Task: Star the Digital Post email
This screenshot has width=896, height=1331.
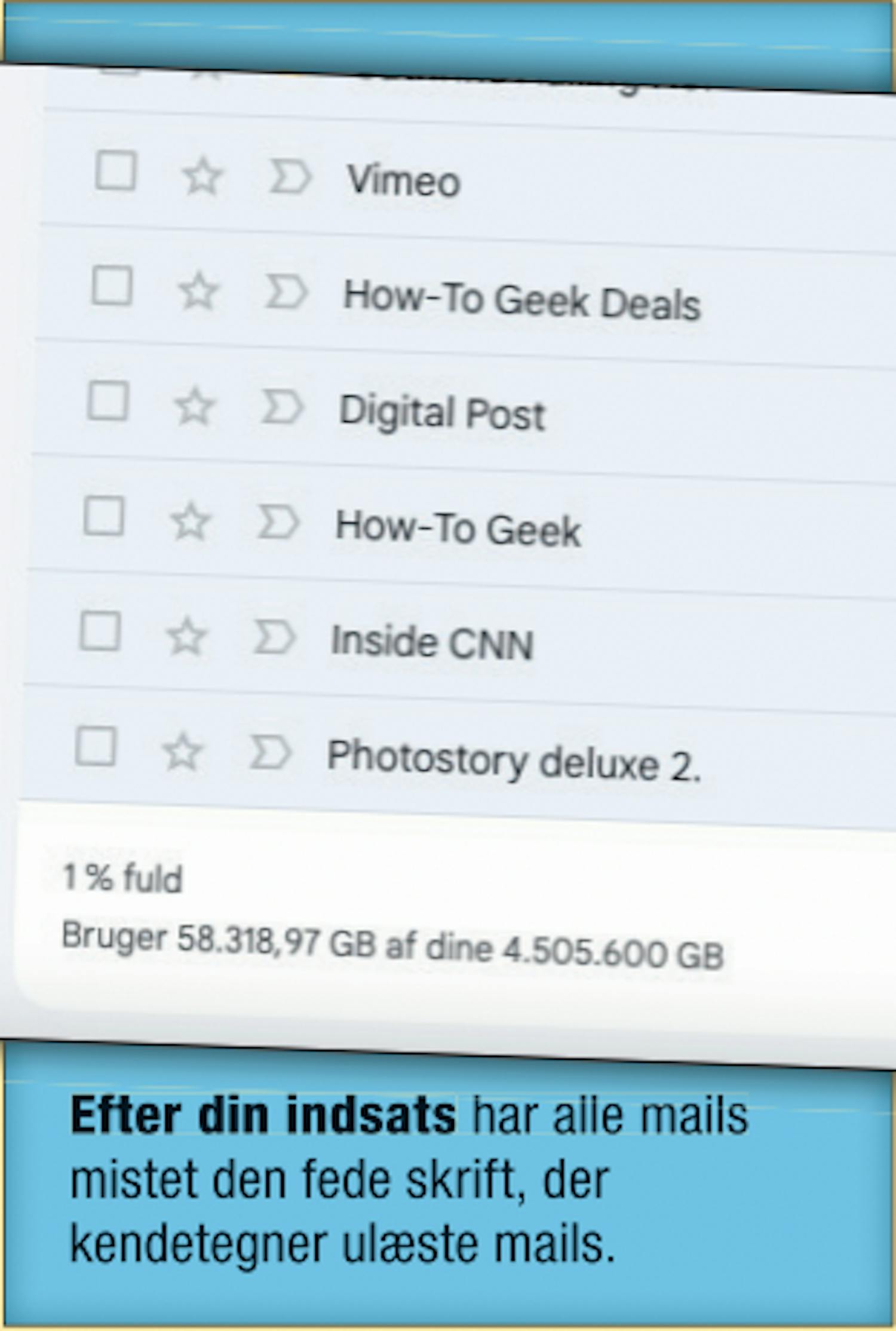Action: click(x=194, y=406)
